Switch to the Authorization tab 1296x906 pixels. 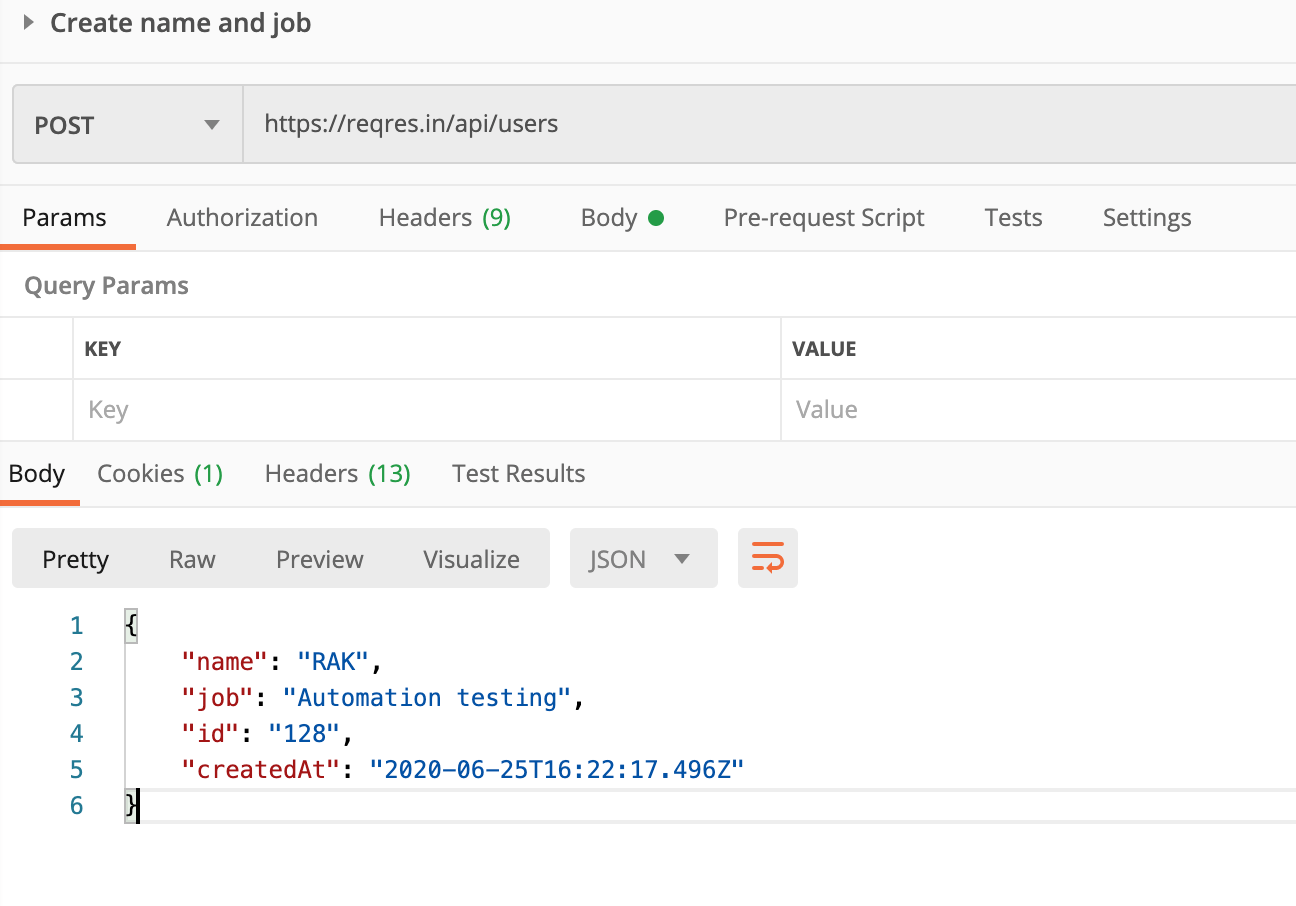tap(242, 218)
